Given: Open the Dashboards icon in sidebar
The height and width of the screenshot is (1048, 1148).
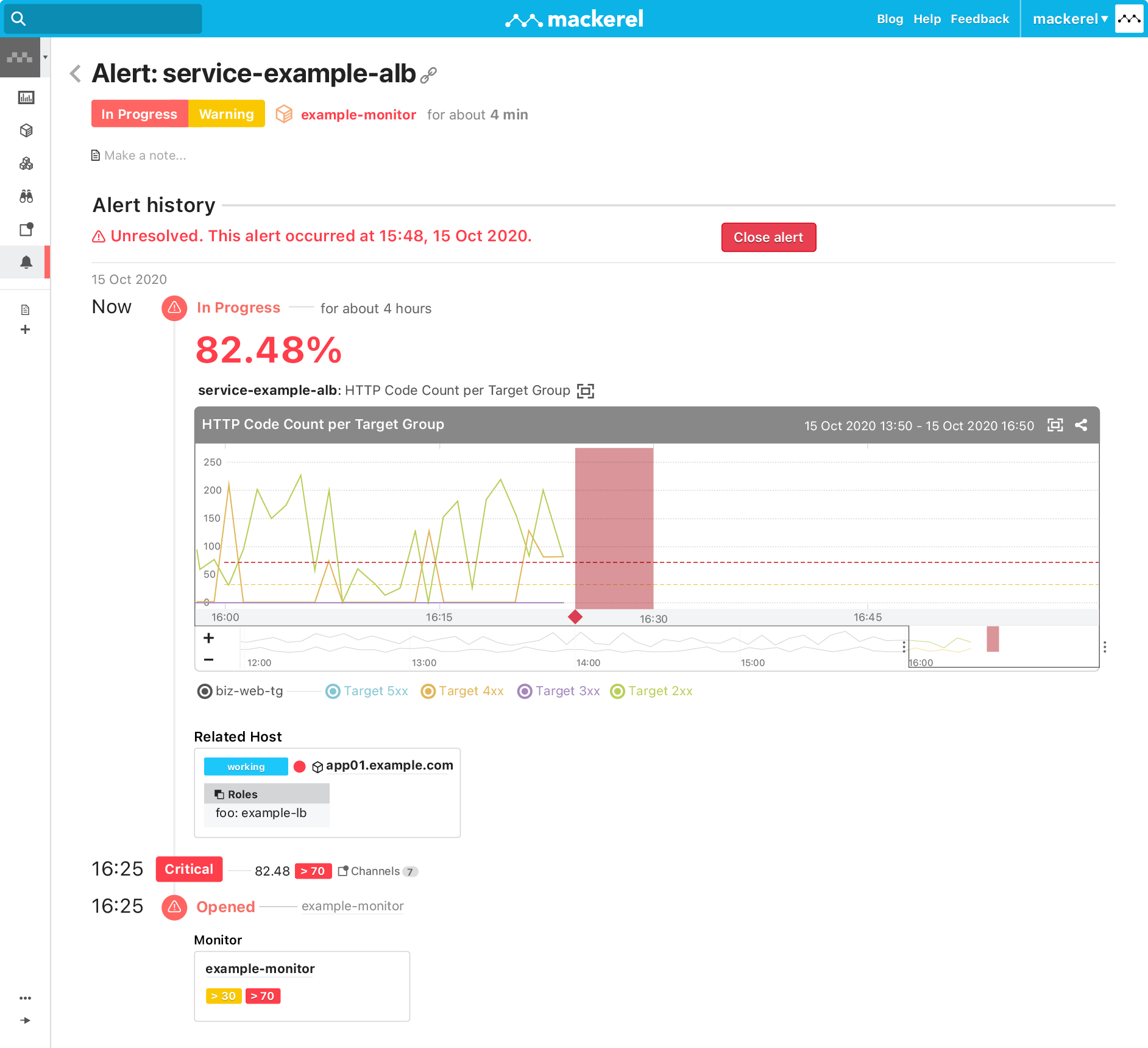Looking at the screenshot, I should click(26, 97).
